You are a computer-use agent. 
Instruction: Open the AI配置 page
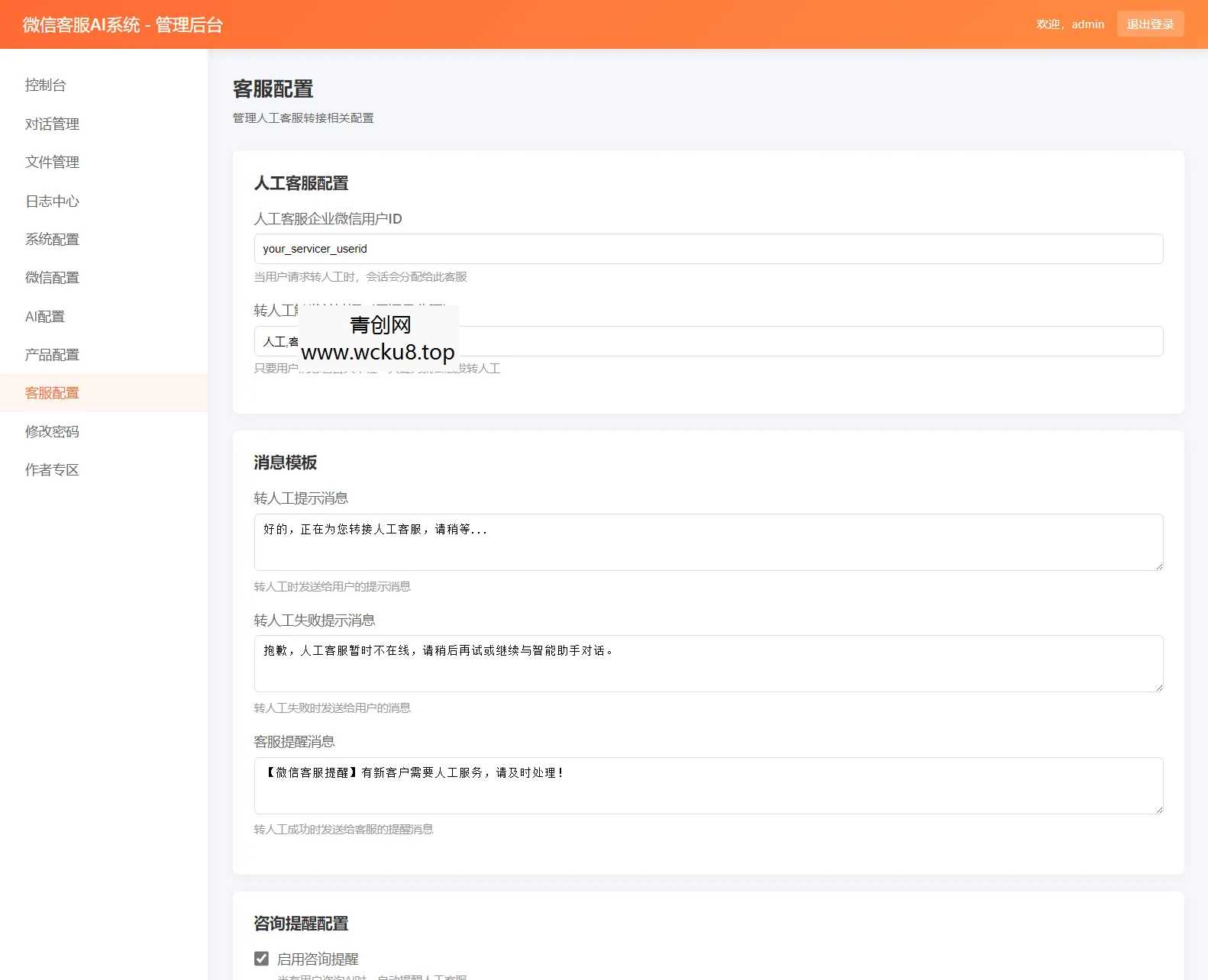pos(104,316)
